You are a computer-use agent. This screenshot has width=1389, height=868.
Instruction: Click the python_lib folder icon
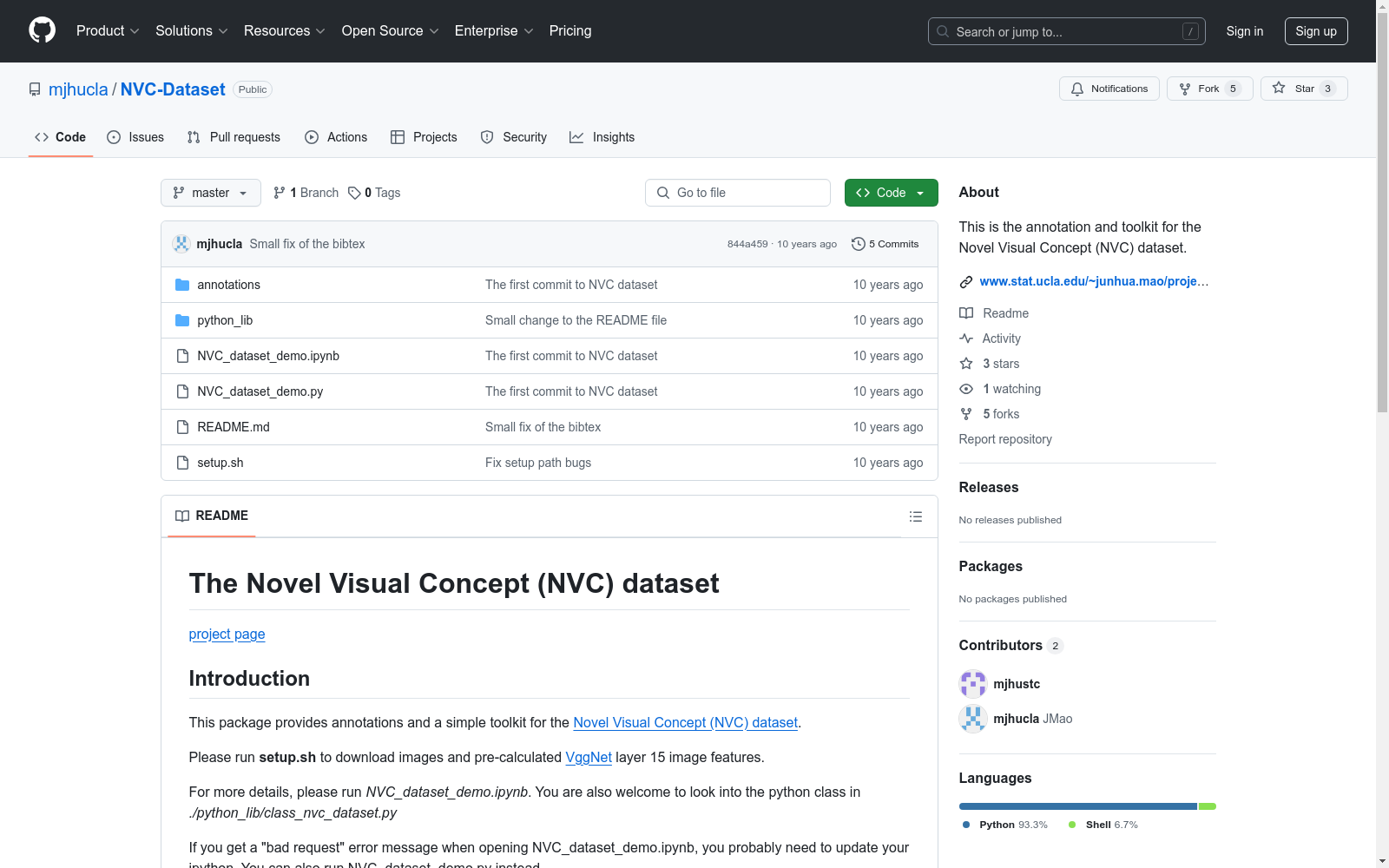tap(182, 320)
